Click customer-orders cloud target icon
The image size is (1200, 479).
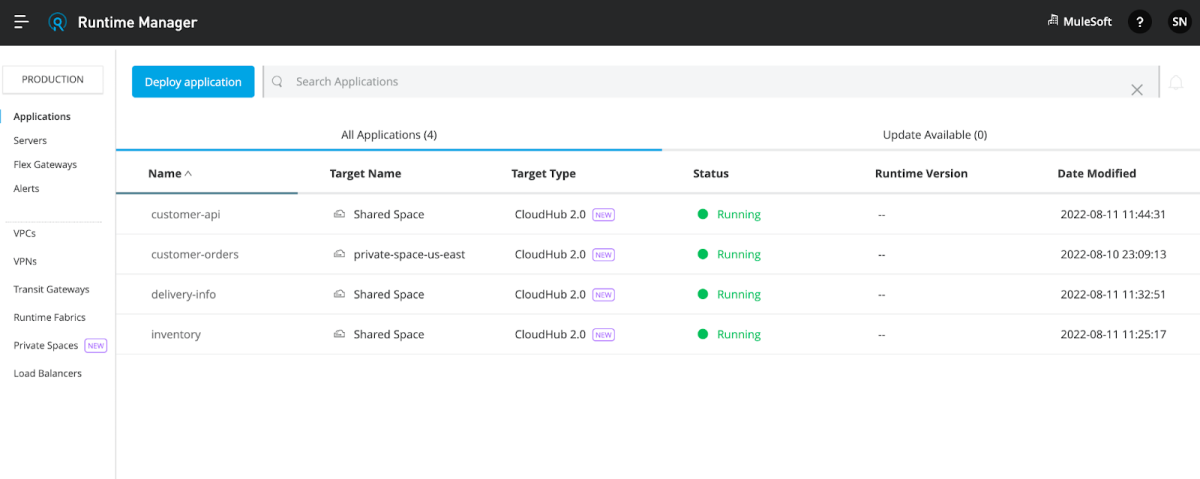pos(340,255)
